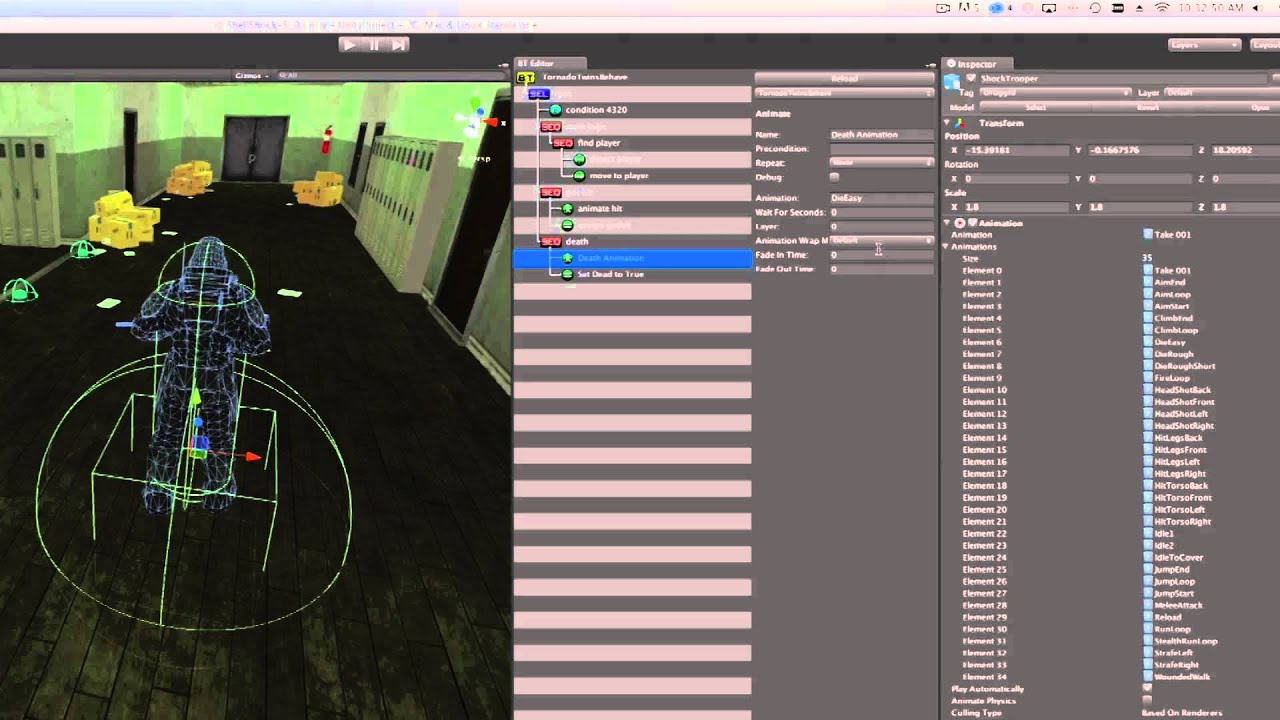
Task: Click green icon in Death Animation row
Action: [x=567, y=258]
